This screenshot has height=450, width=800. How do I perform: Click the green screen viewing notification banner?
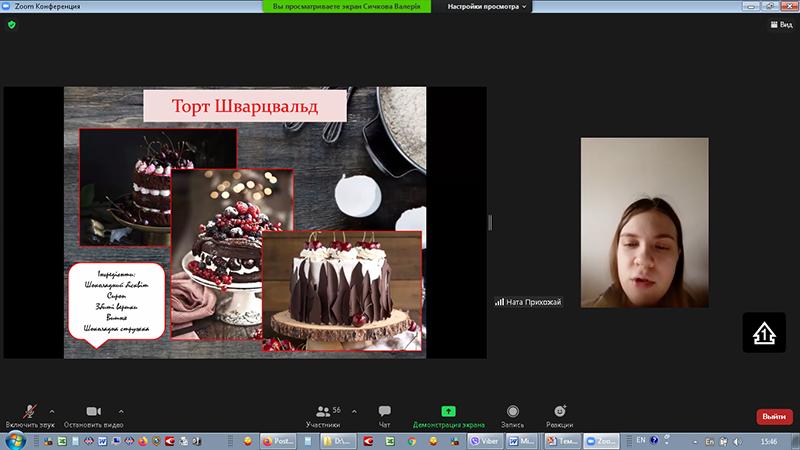coord(351,6)
